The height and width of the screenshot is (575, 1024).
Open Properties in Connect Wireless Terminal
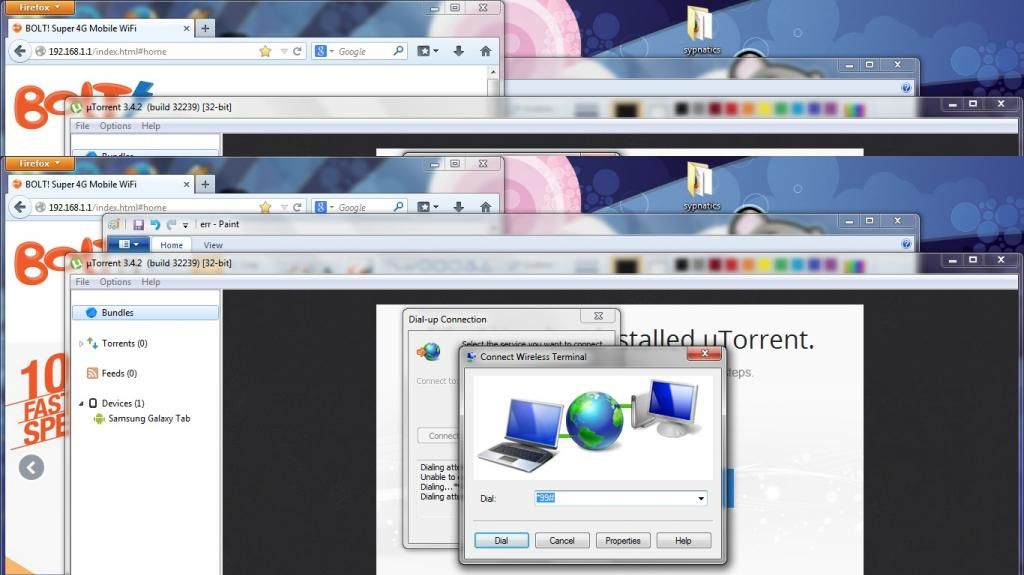click(622, 540)
